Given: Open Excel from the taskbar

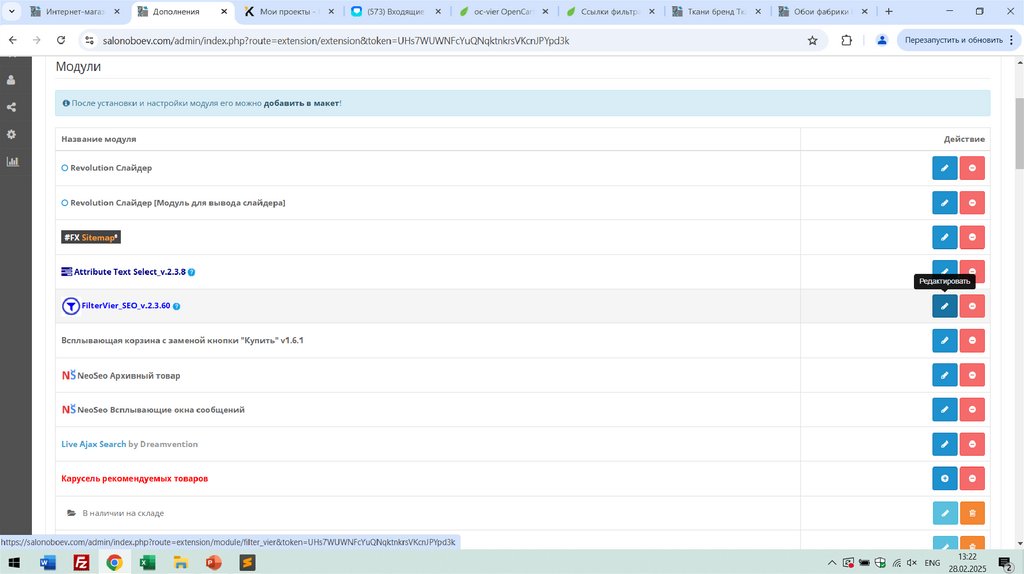Looking at the screenshot, I should point(147,562).
